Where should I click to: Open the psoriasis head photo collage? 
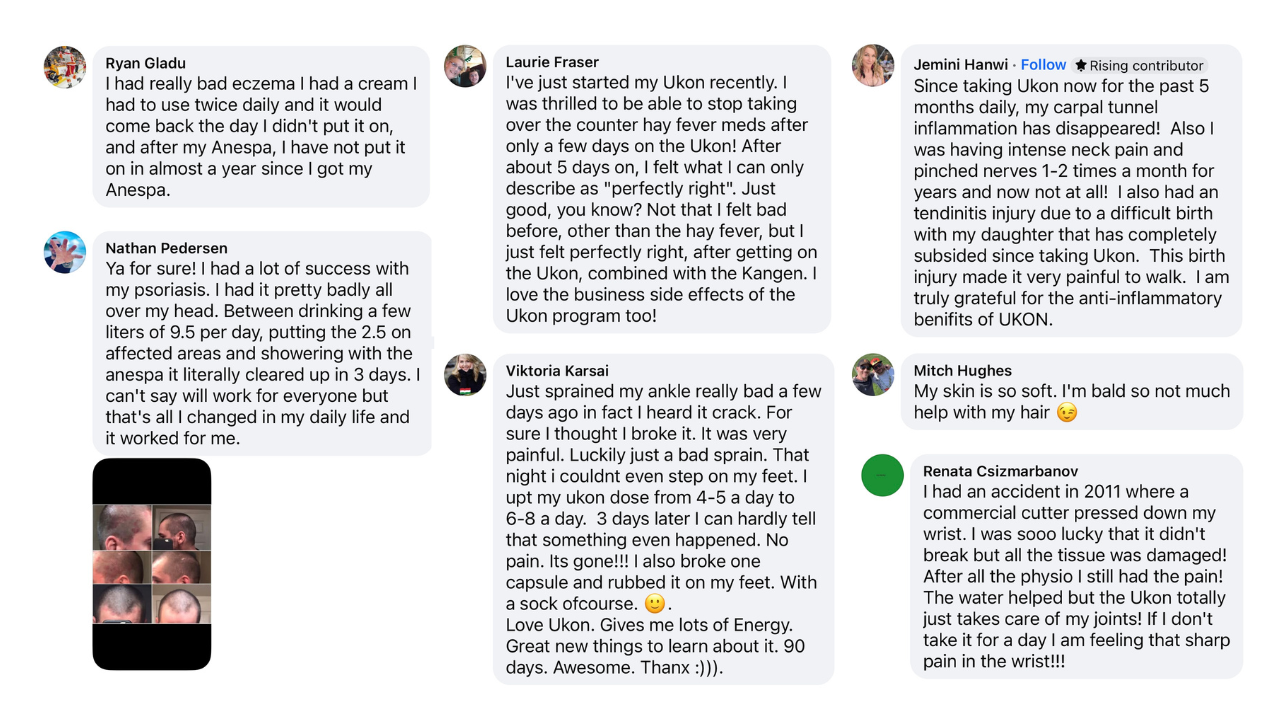coord(152,564)
